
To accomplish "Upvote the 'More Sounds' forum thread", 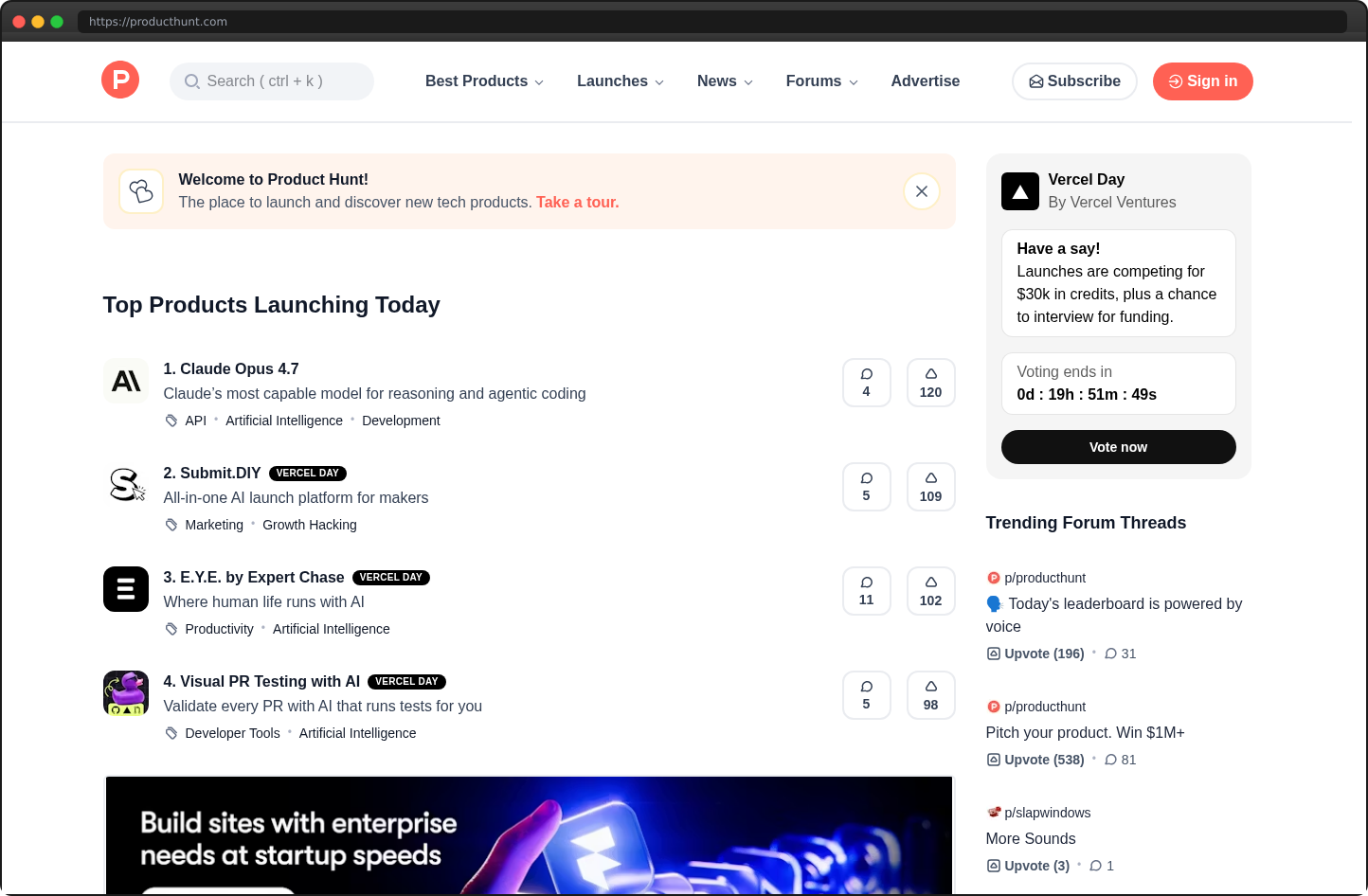I will [x=1028, y=865].
